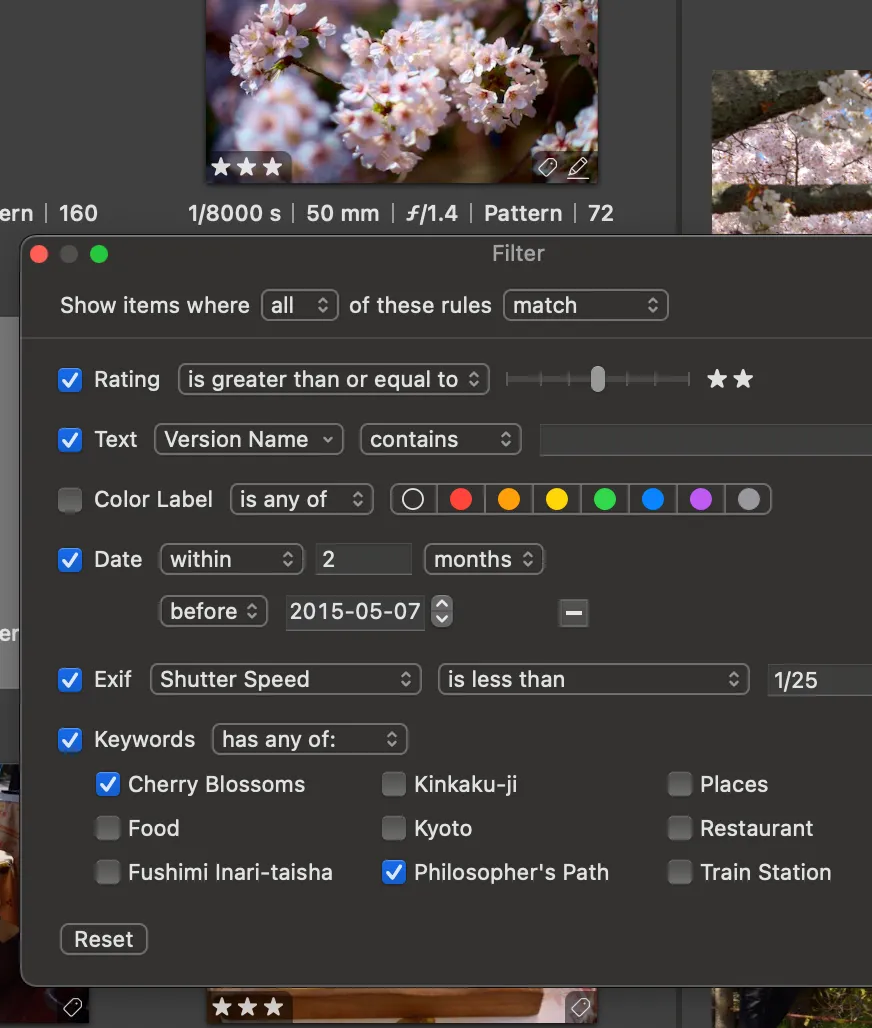Click the stepper up arrow on the date field
Image resolution: width=872 pixels, height=1028 pixels.
coord(441,605)
